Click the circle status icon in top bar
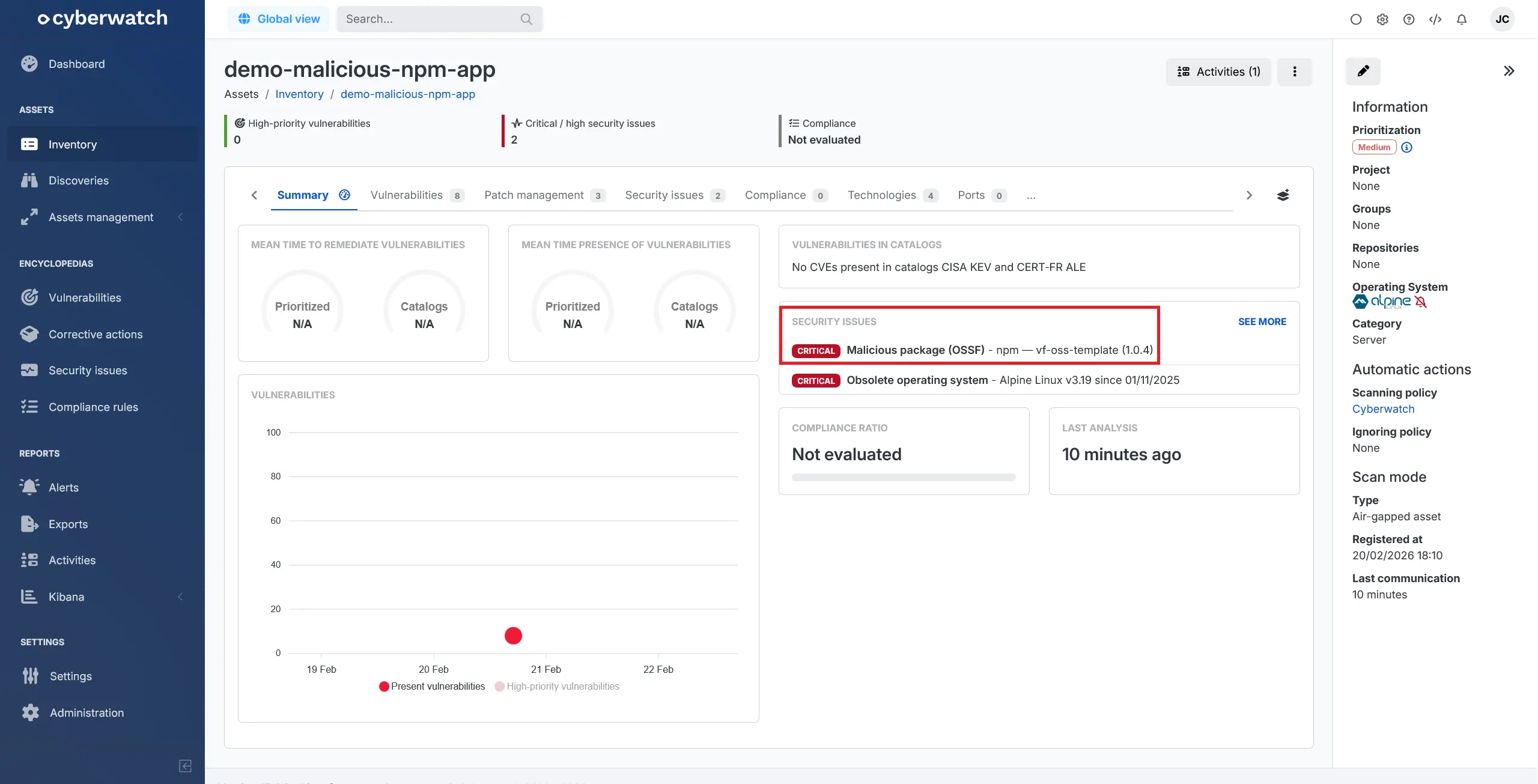Image resolution: width=1538 pixels, height=784 pixels. click(1355, 19)
